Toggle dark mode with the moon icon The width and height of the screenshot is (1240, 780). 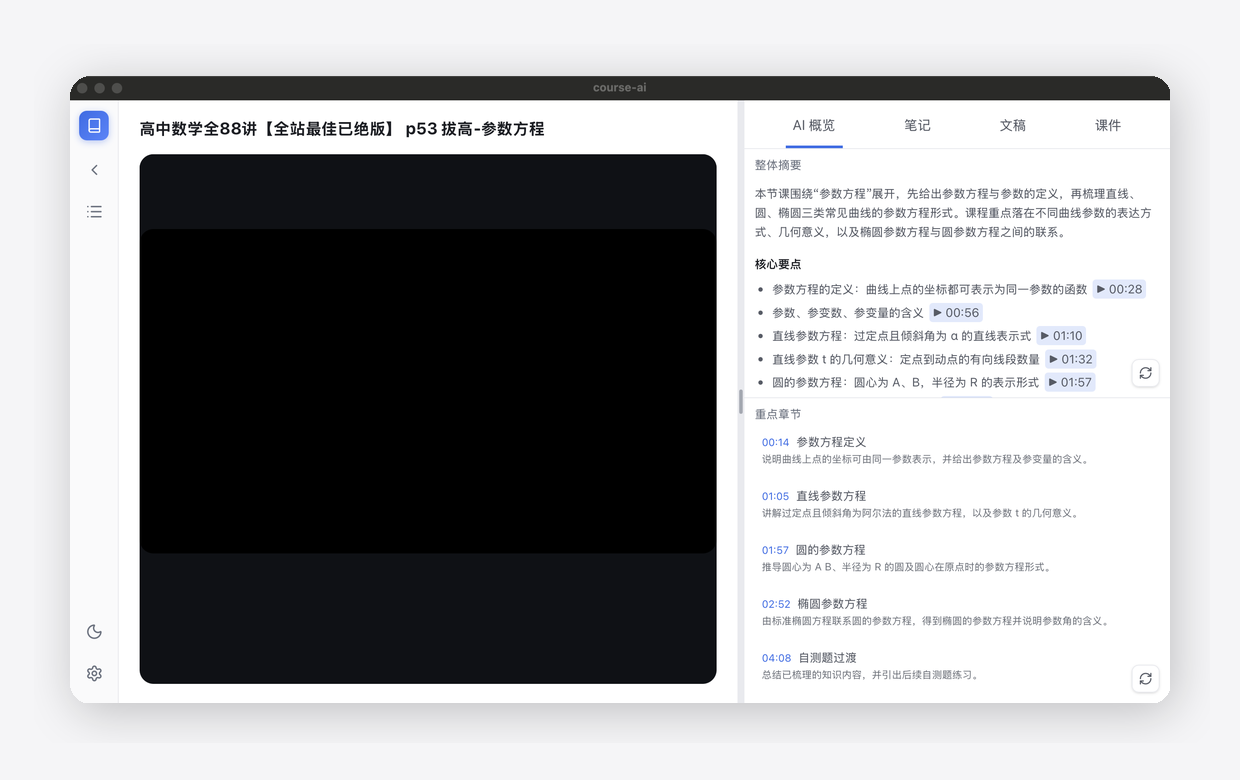94,631
